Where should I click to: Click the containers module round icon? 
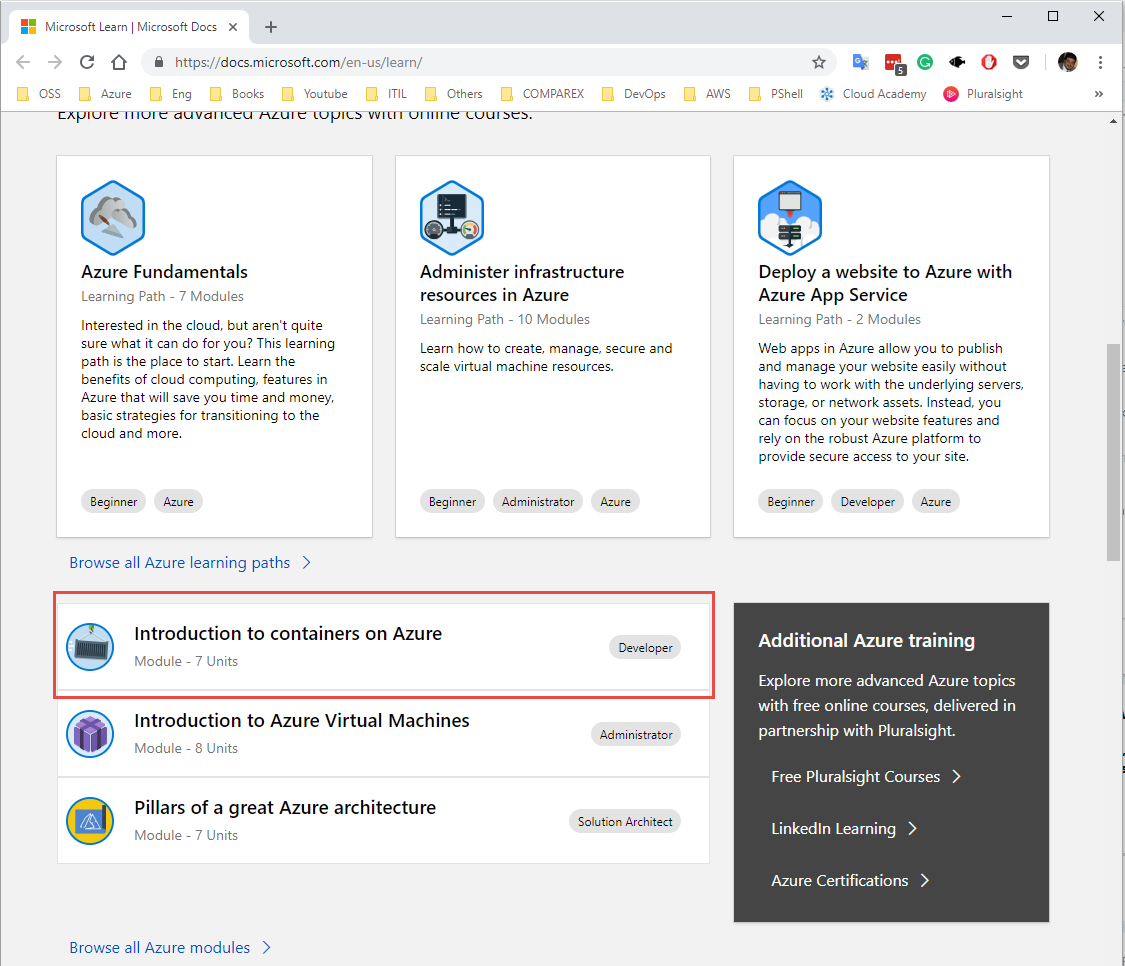[x=90, y=647]
